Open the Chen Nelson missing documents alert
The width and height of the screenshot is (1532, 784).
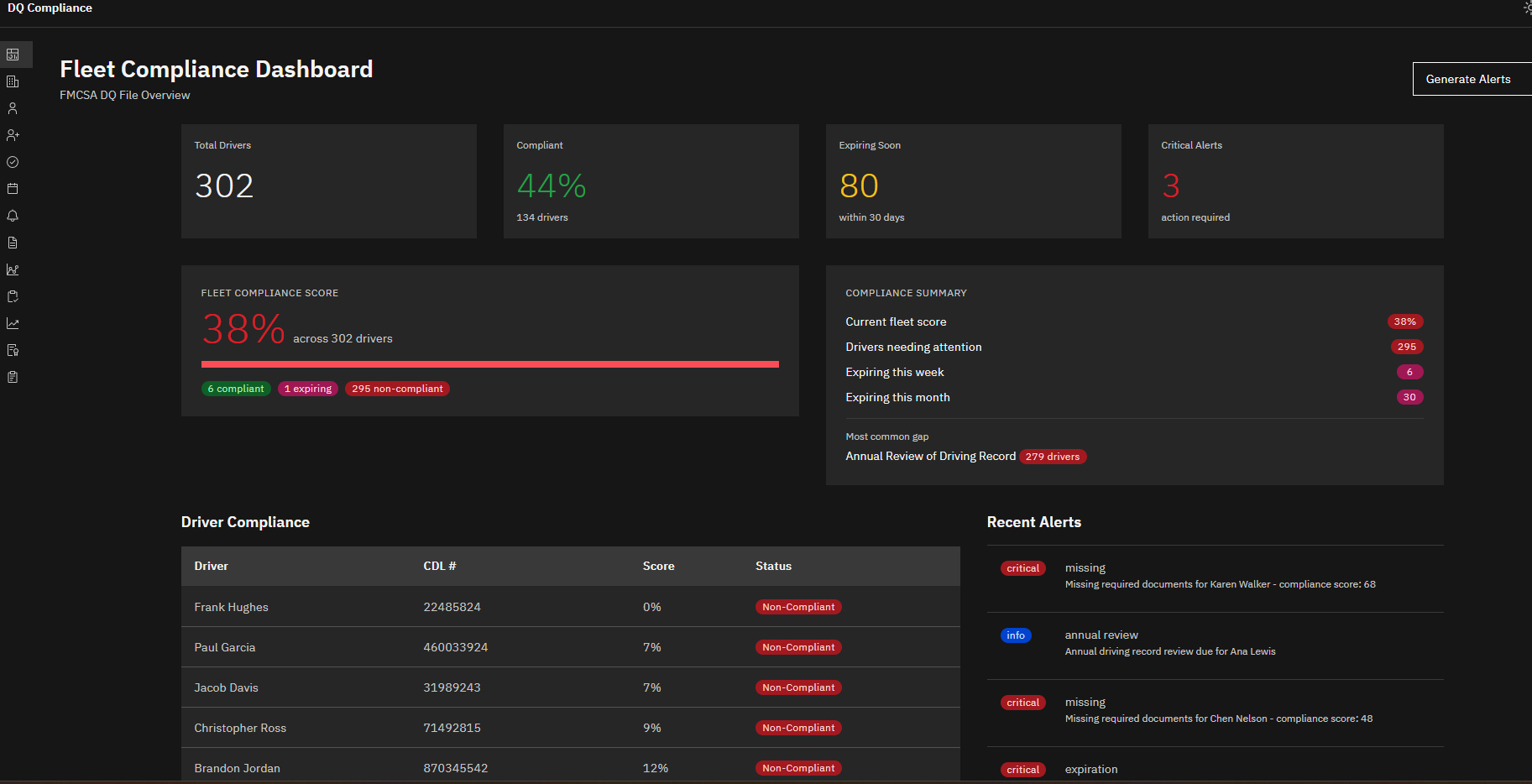coord(1216,713)
